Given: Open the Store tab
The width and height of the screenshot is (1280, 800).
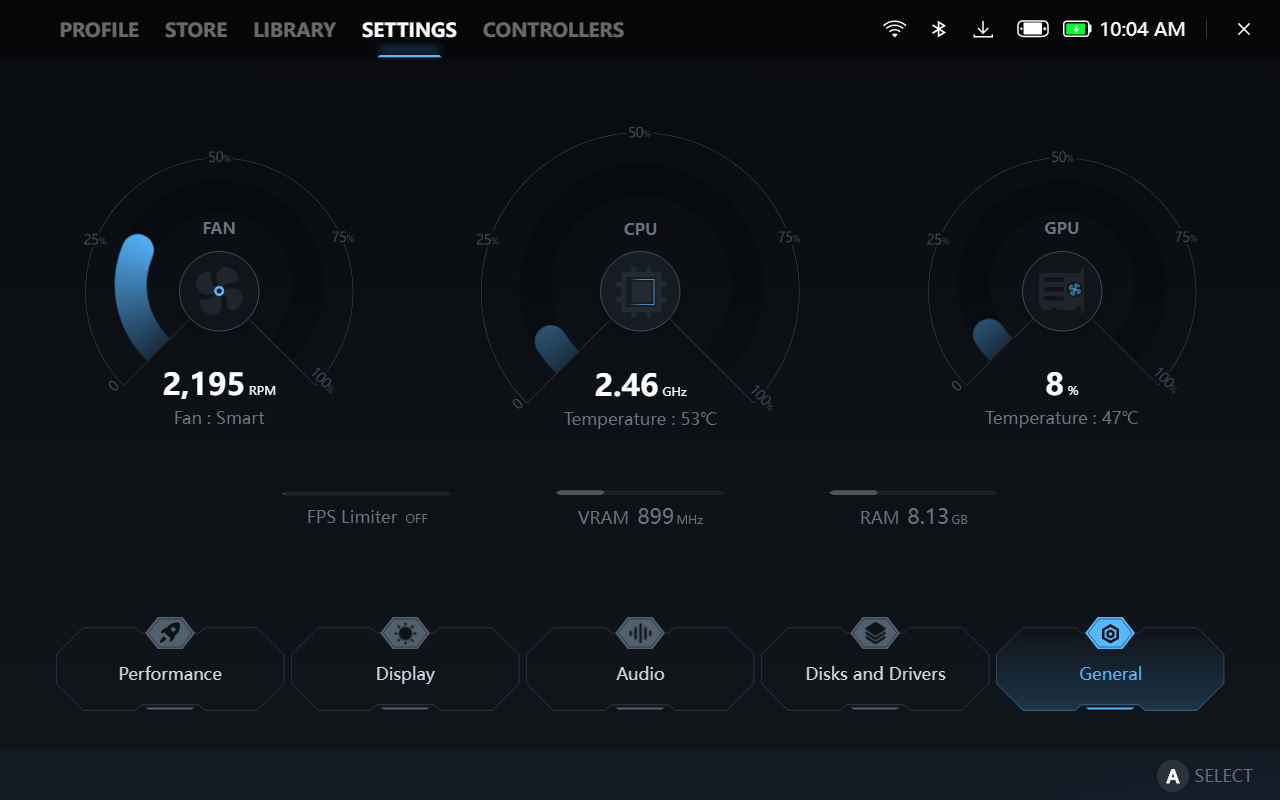Looking at the screenshot, I should 196,30.
